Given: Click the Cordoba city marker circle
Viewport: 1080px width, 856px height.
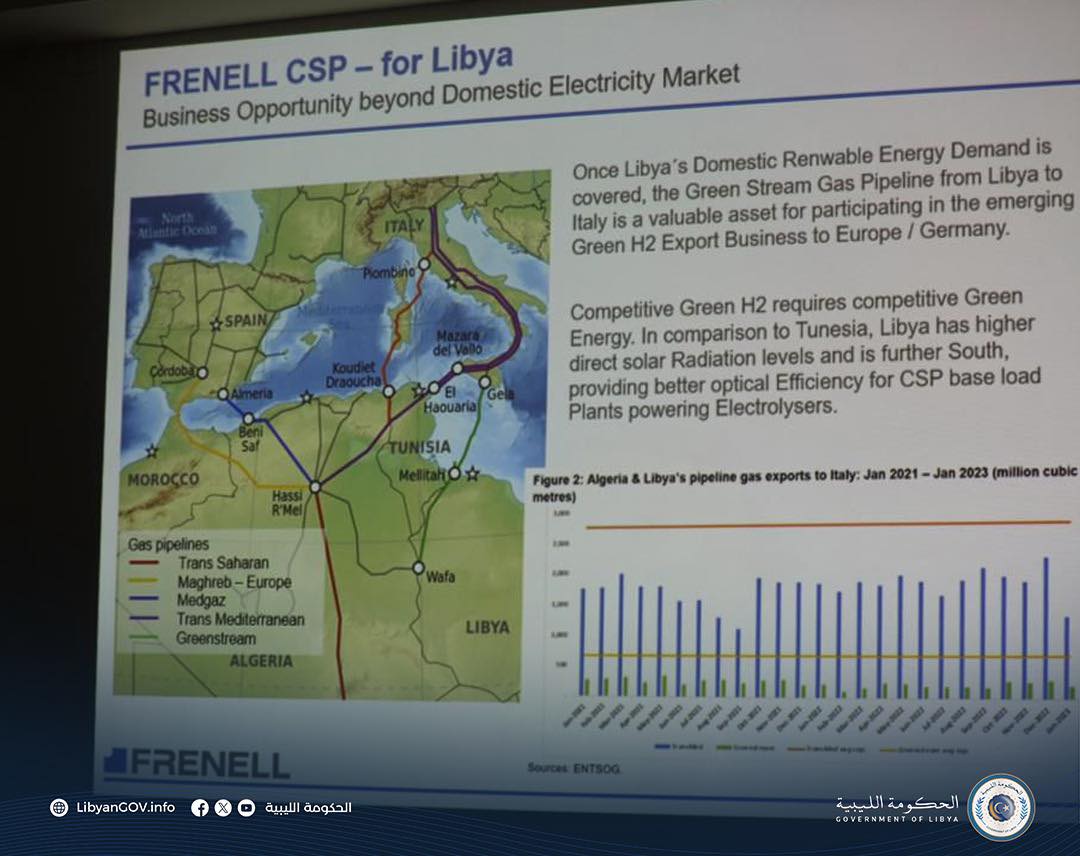Looking at the screenshot, I should point(202,373).
